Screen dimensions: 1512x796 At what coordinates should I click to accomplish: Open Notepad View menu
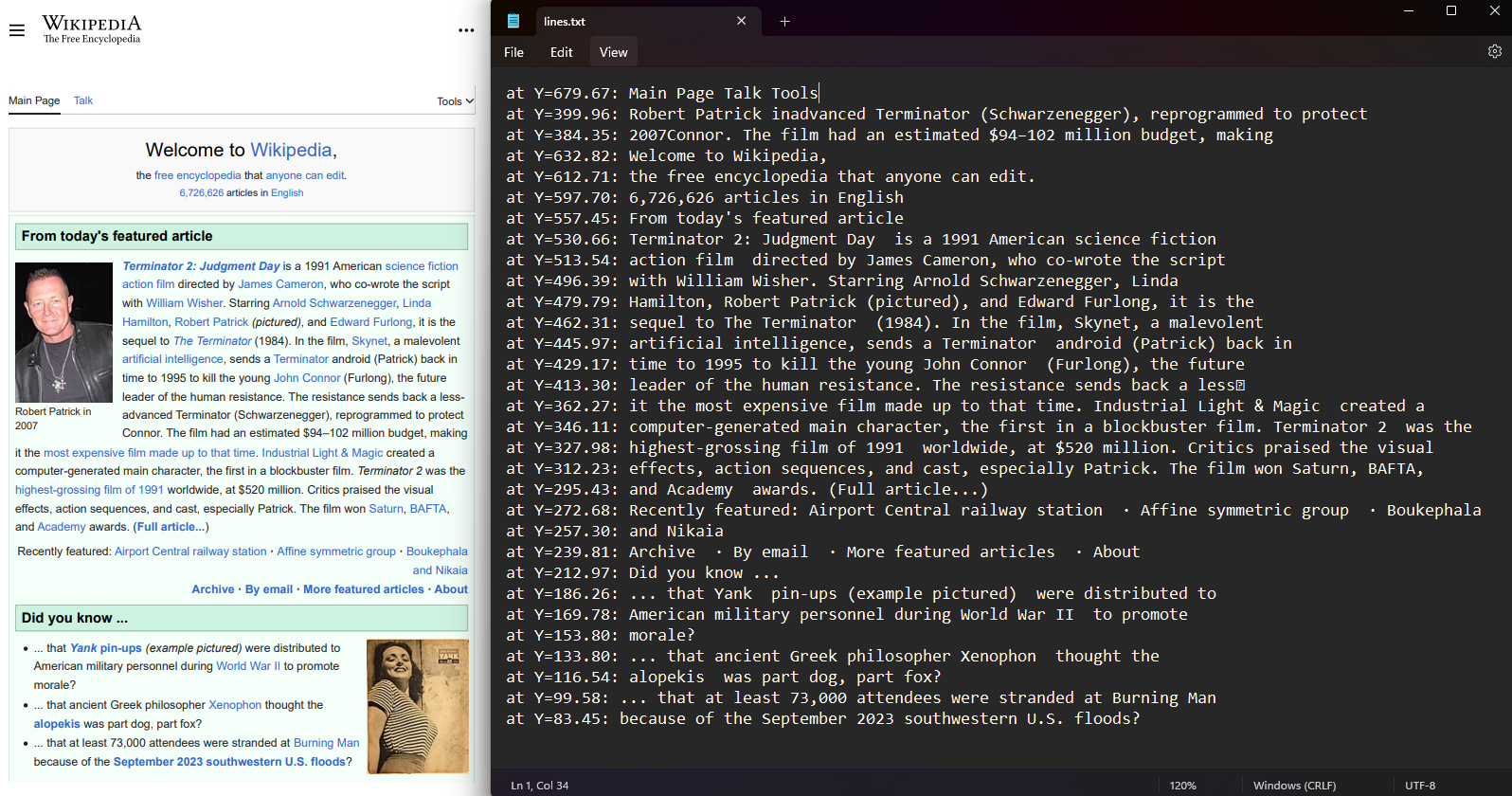(613, 52)
